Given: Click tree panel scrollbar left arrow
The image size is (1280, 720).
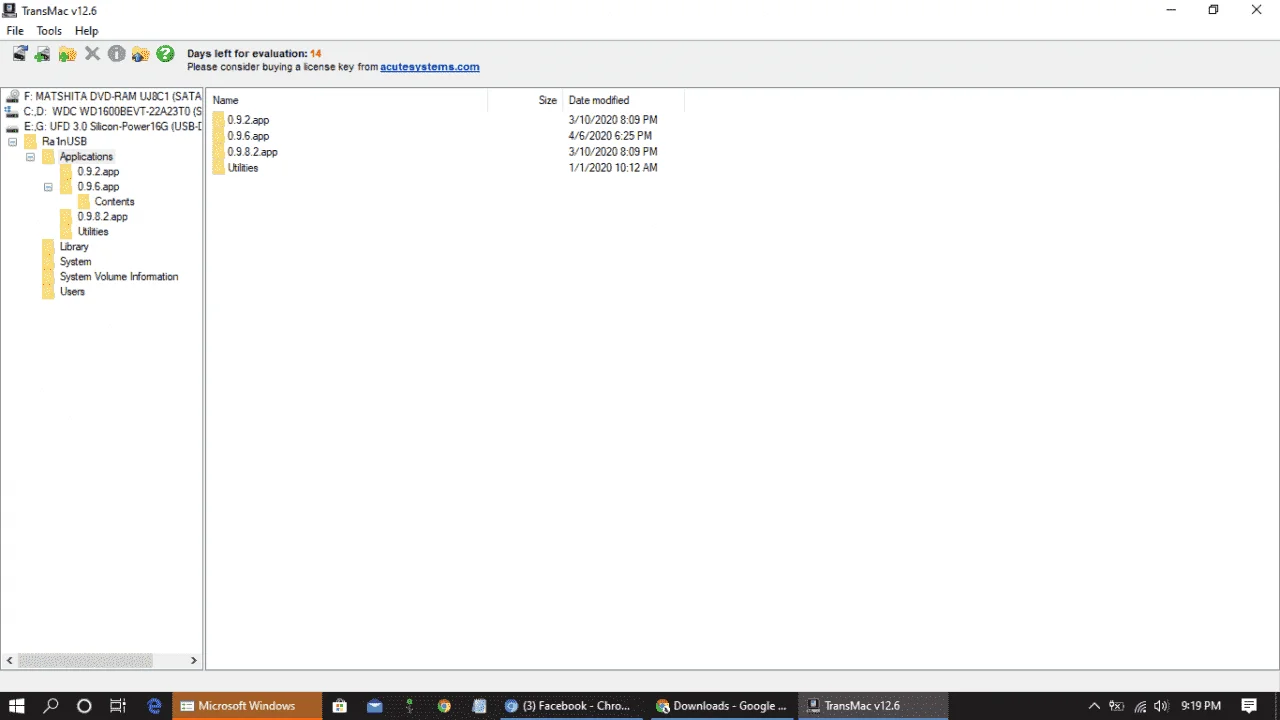Looking at the screenshot, I should coord(10,661).
